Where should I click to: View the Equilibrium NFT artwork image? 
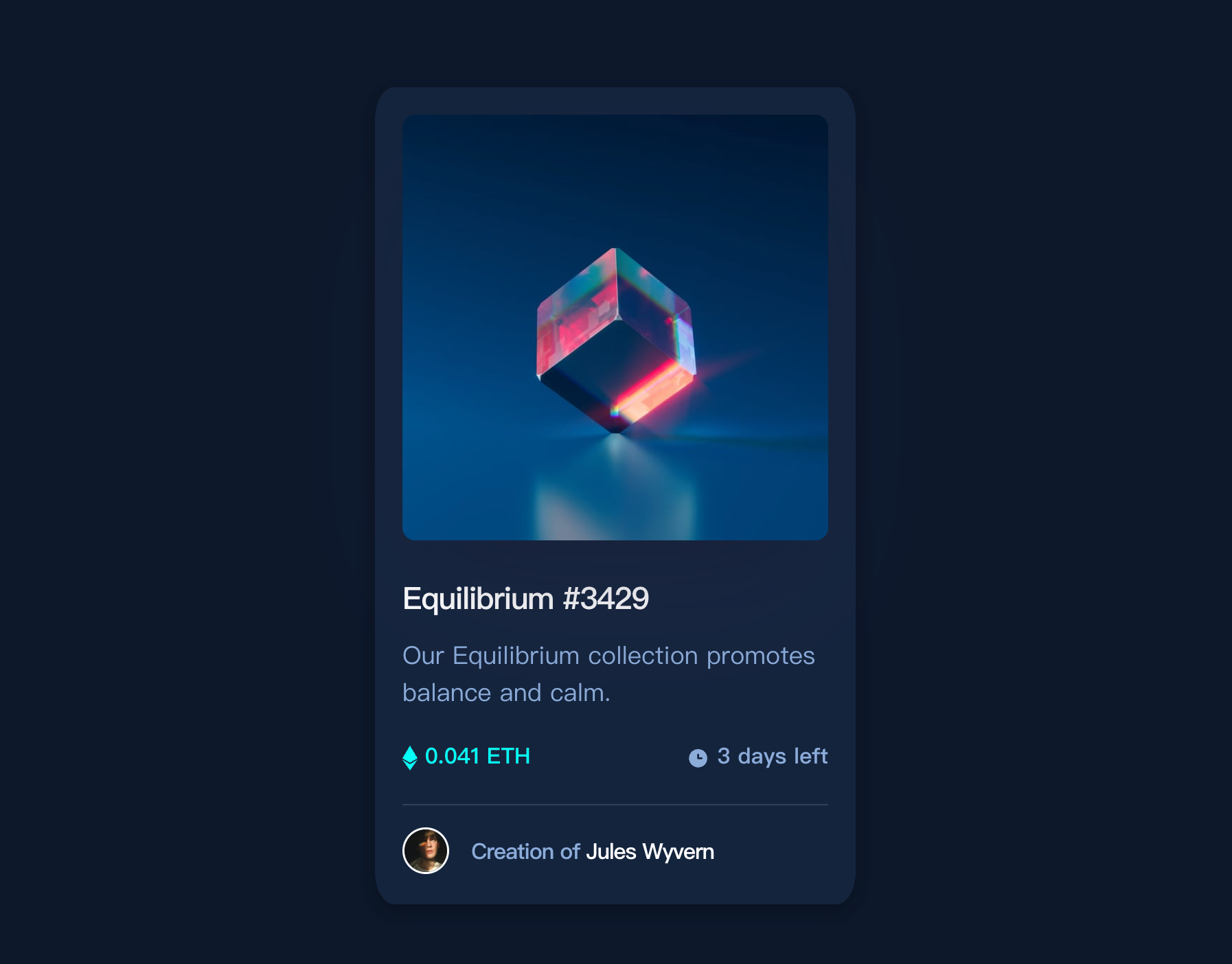pyautogui.click(x=615, y=328)
